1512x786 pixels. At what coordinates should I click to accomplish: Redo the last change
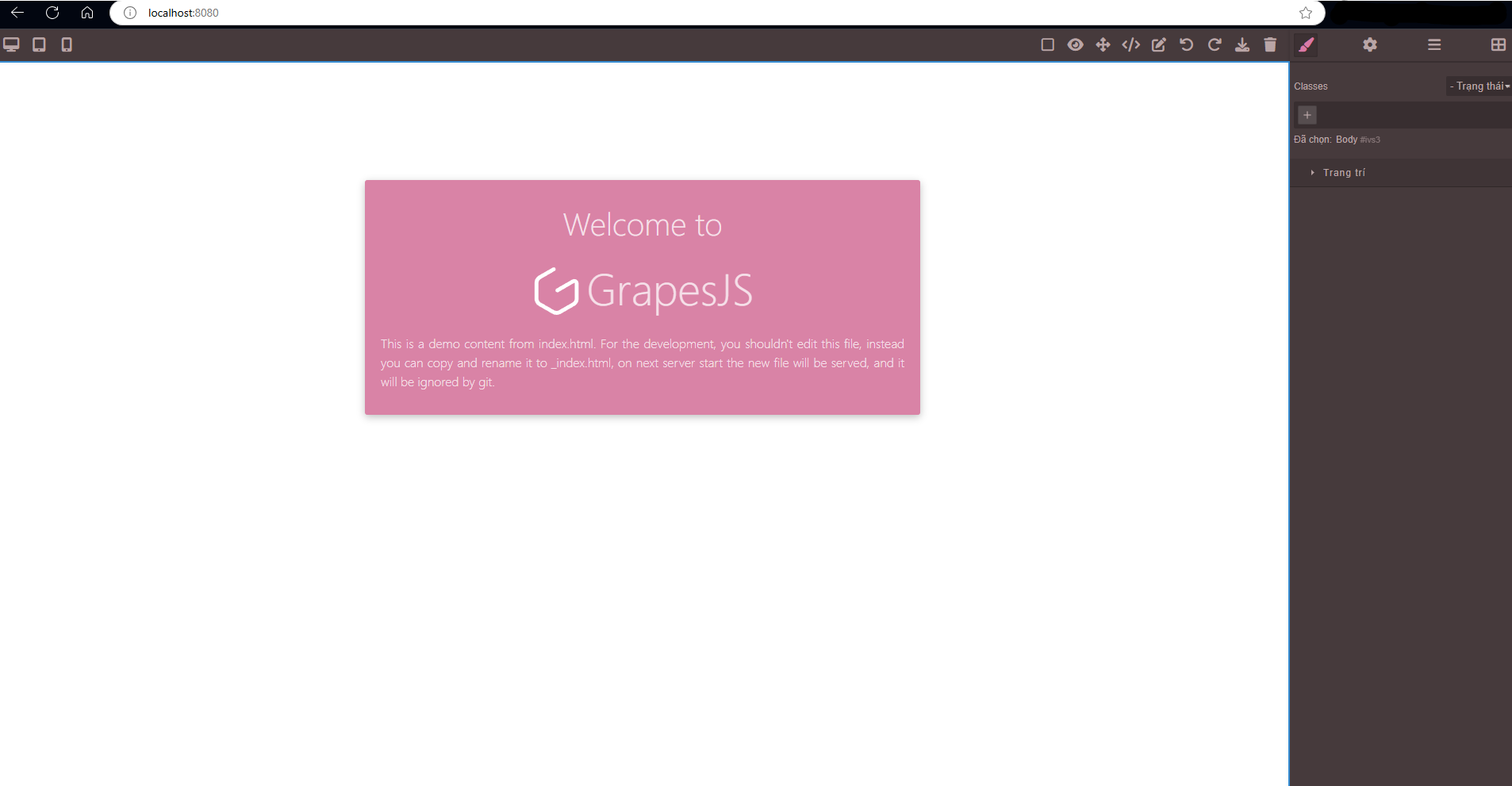pos(1214,45)
